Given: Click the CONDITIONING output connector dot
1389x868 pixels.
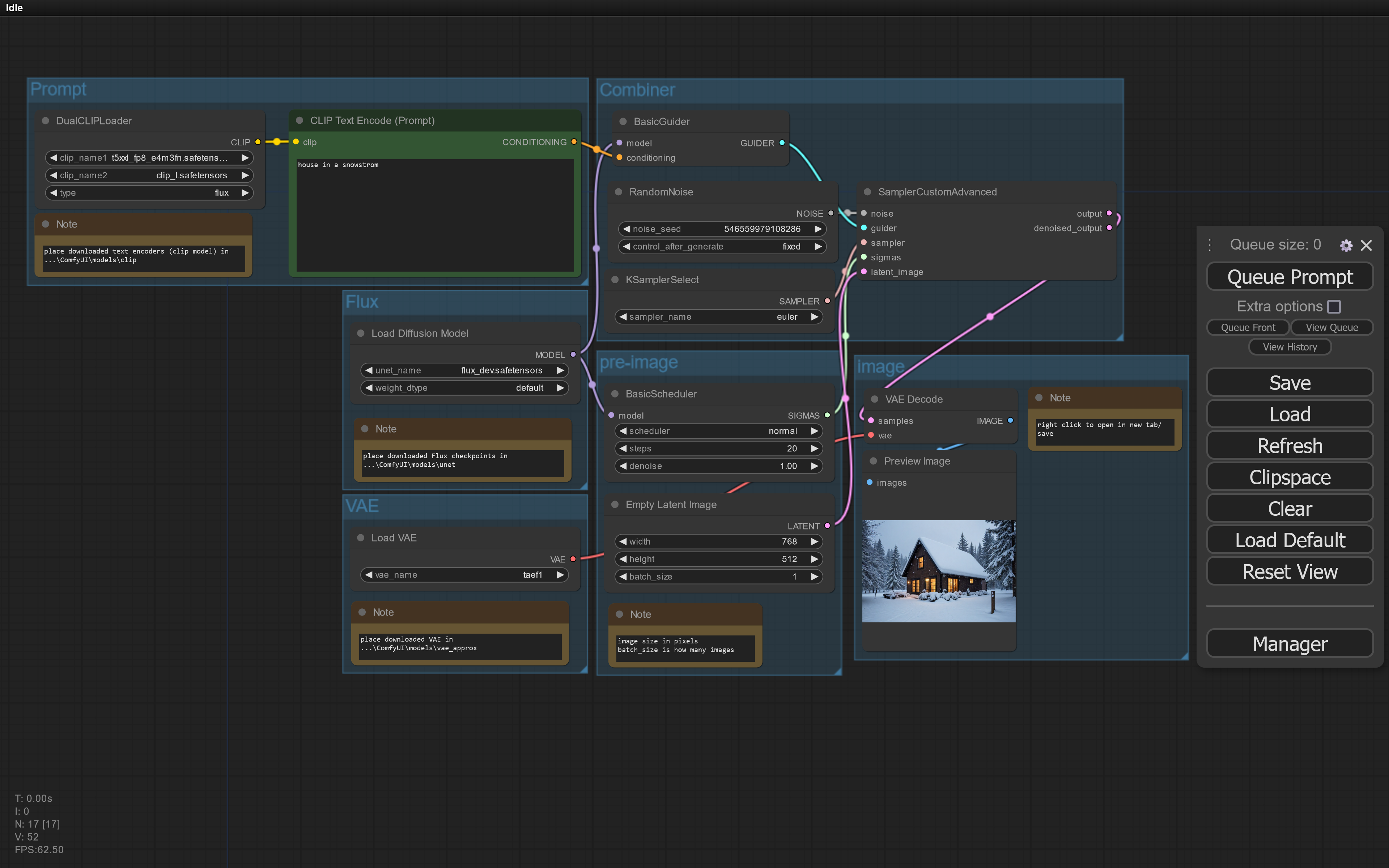Looking at the screenshot, I should [573, 142].
